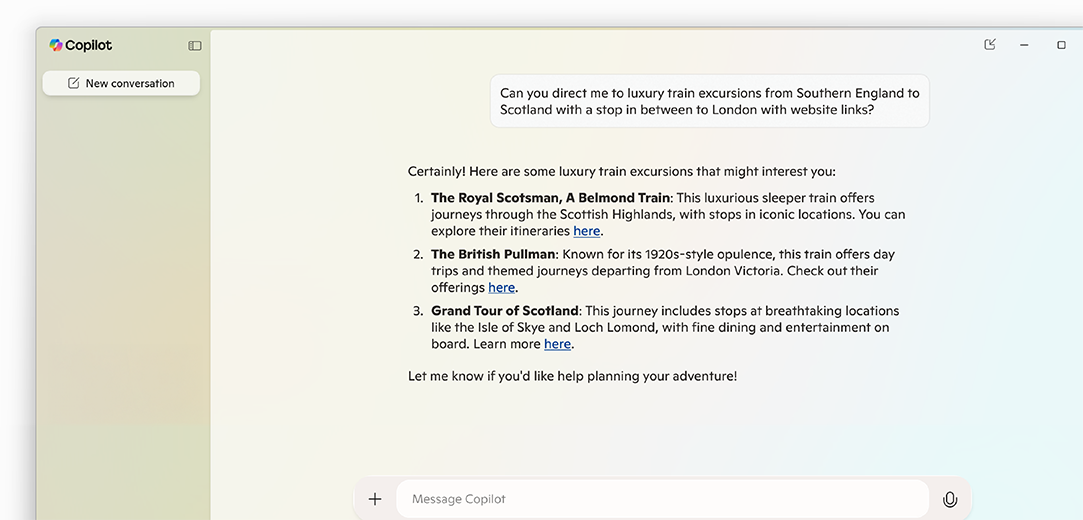The width and height of the screenshot is (1083, 520).
Task: Click 'Grand Tour of Scotland' bold title
Action: 505,311
